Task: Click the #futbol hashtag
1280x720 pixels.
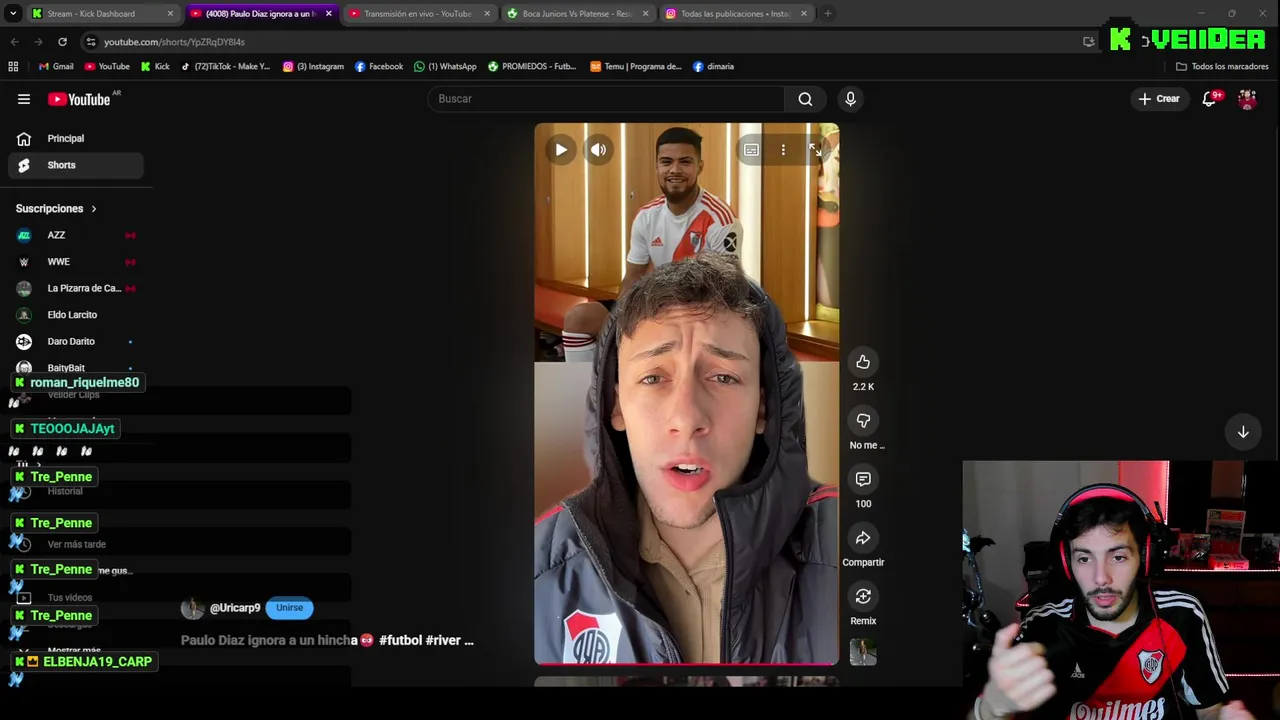Action: (400, 640)
